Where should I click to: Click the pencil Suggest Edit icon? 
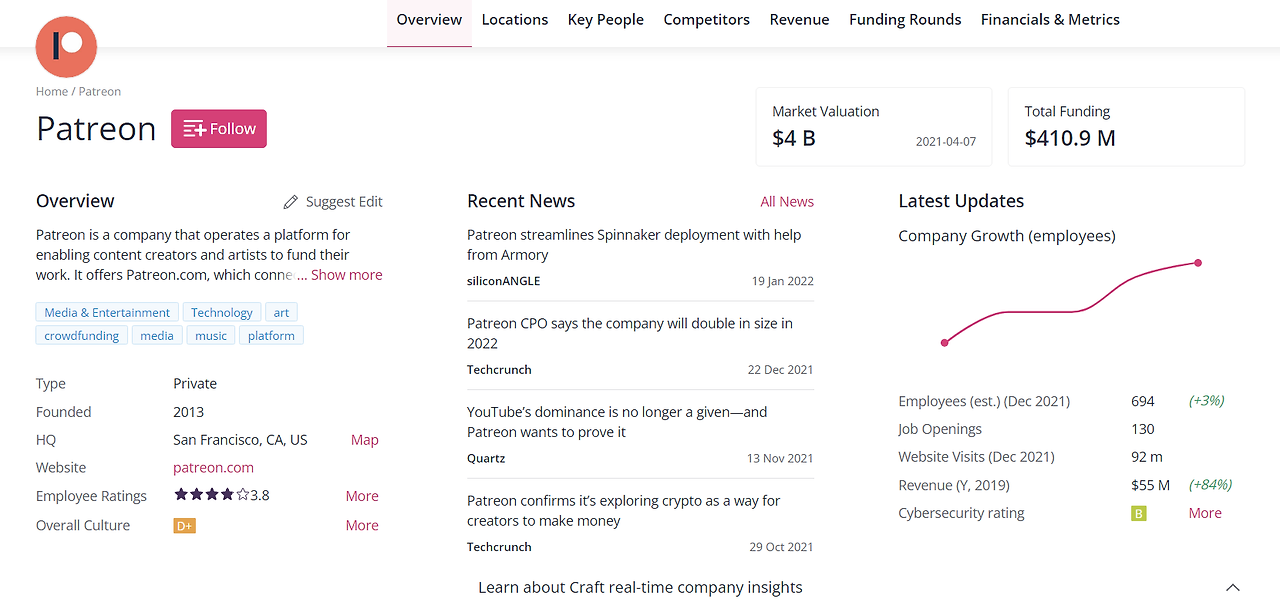(291, 202)
